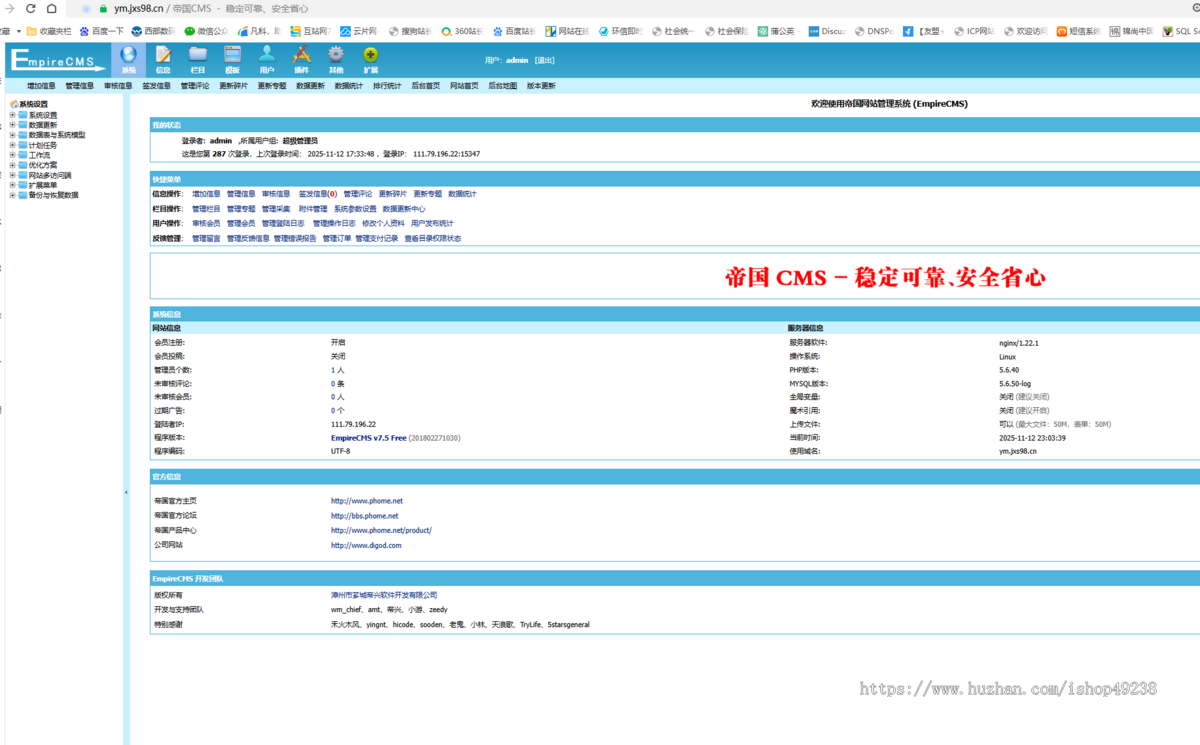
Task: Collapse the left sidebar with splitter arrow
Action: (x=126, y=491)
